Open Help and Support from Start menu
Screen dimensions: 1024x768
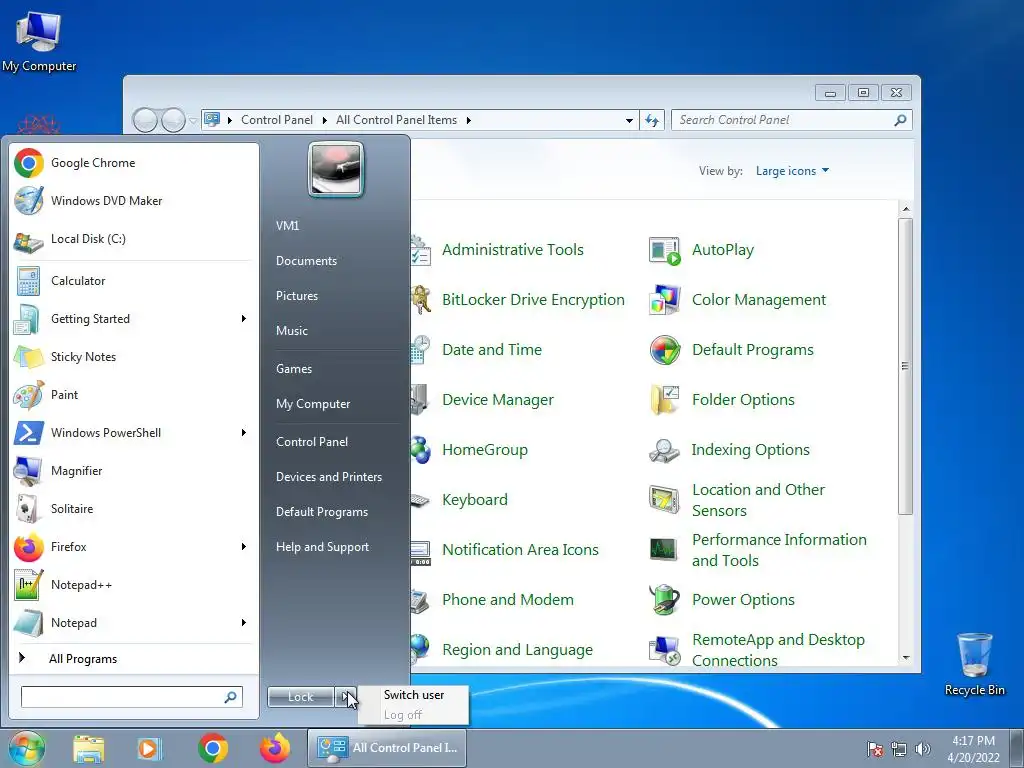(322, 547)
